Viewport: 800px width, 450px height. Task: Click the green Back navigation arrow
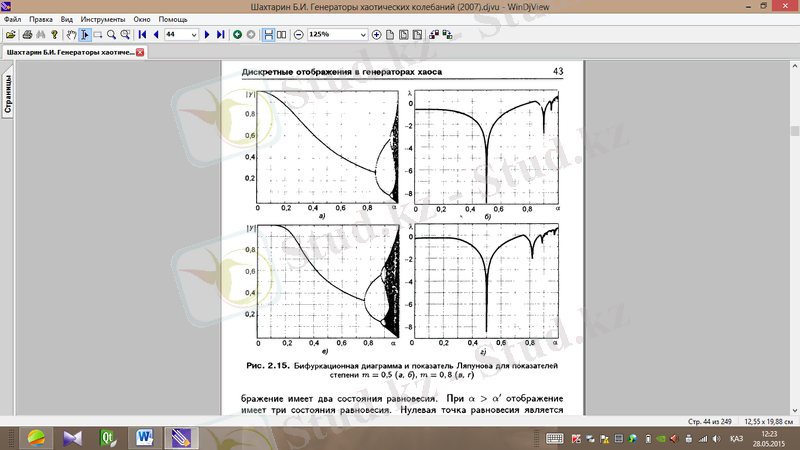tap(237, 35)
